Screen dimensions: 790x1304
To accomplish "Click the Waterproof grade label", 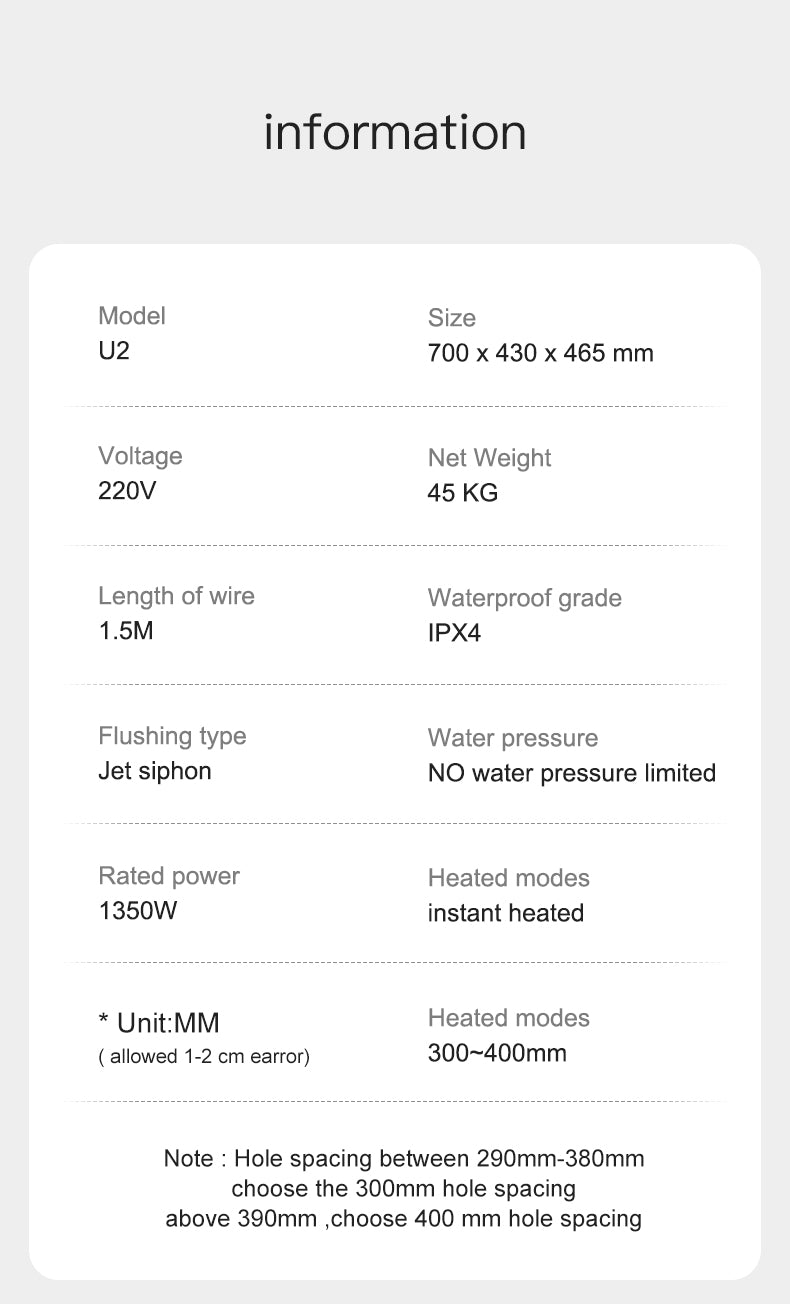I will (524, 598).
